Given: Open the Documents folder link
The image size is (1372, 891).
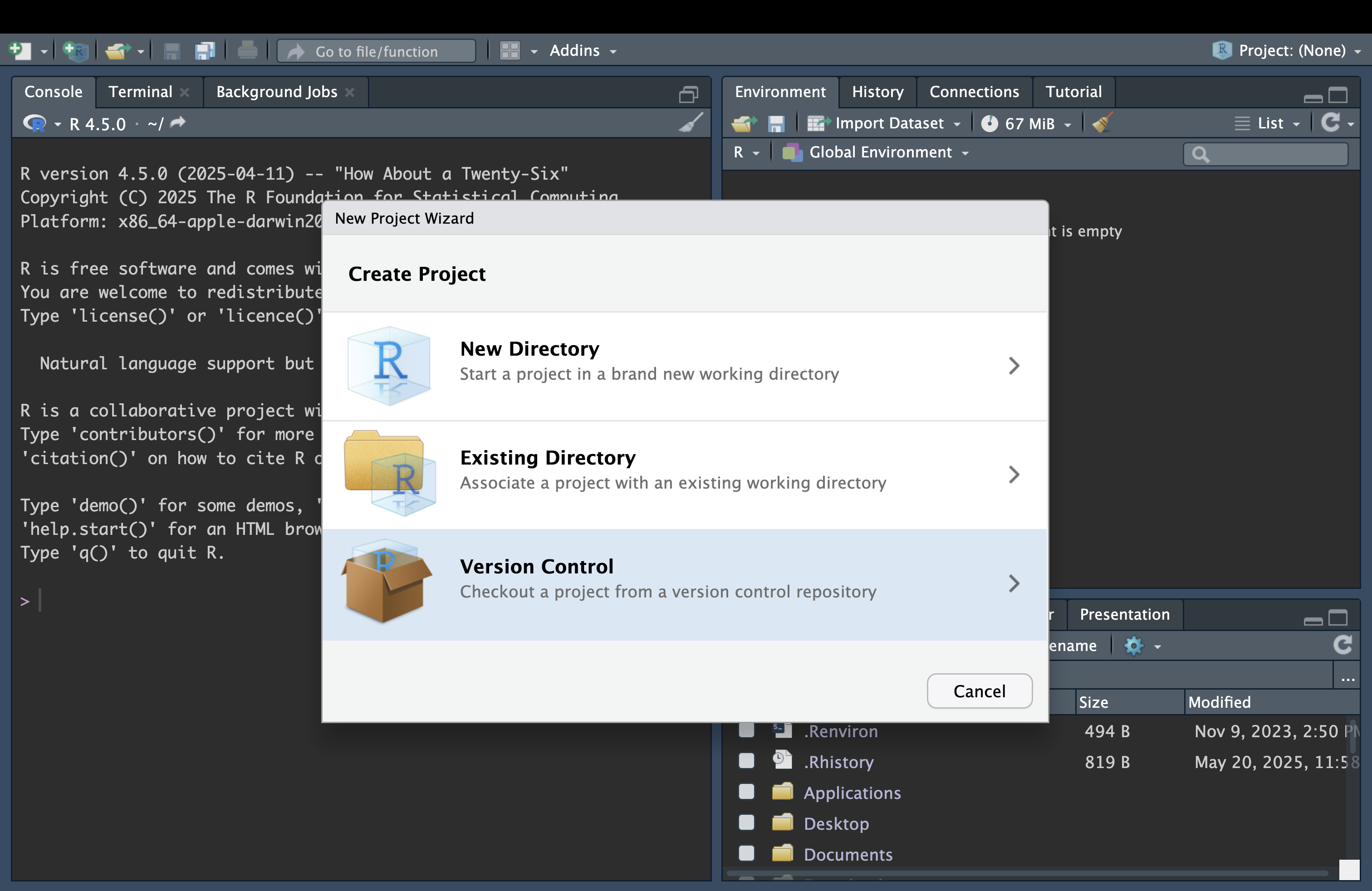Looking at the screenshot, I should [x=848, y=854].
